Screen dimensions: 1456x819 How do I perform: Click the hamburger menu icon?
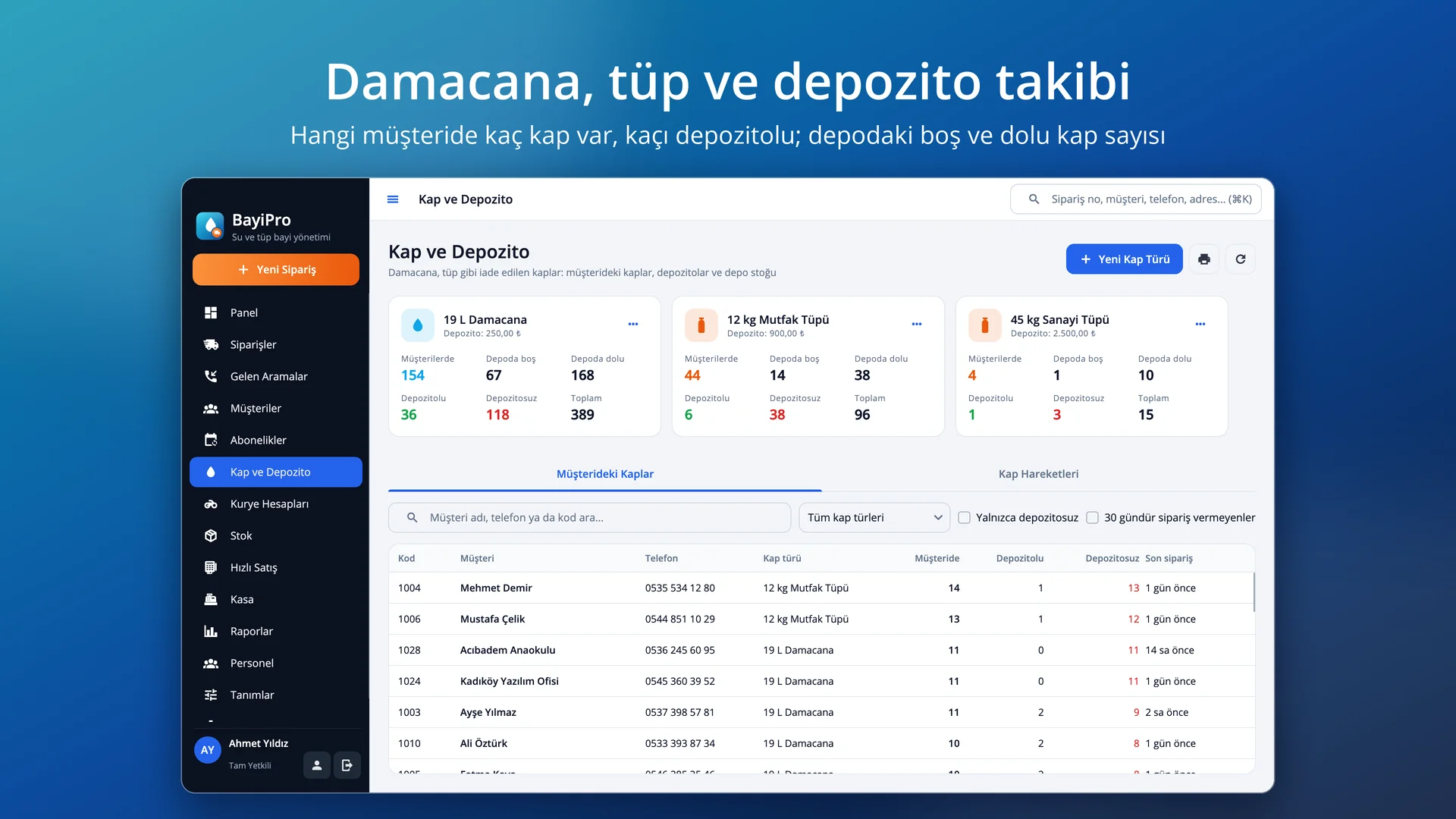coord(393,199)
